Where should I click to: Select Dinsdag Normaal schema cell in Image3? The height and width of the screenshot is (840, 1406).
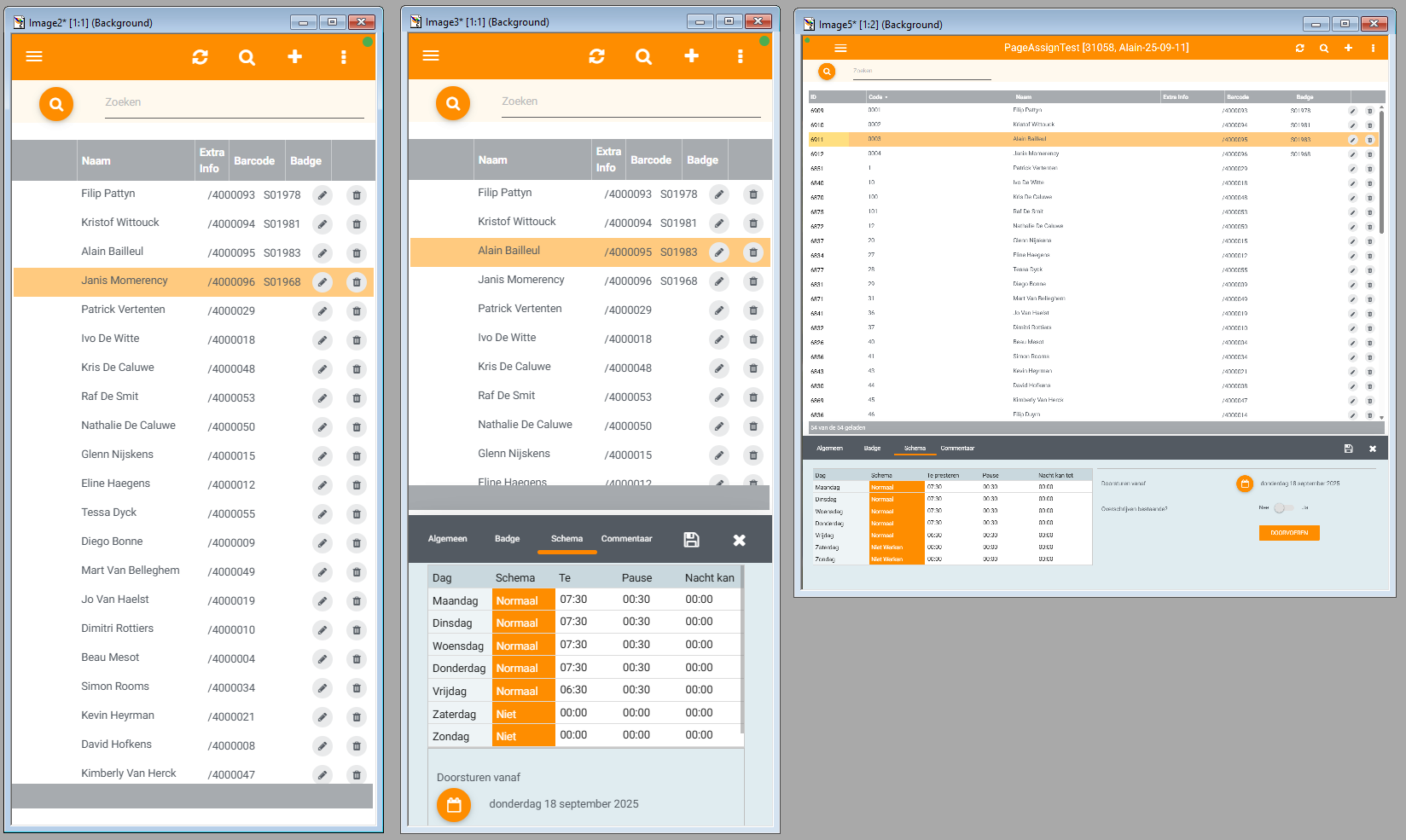coord(523,623)
